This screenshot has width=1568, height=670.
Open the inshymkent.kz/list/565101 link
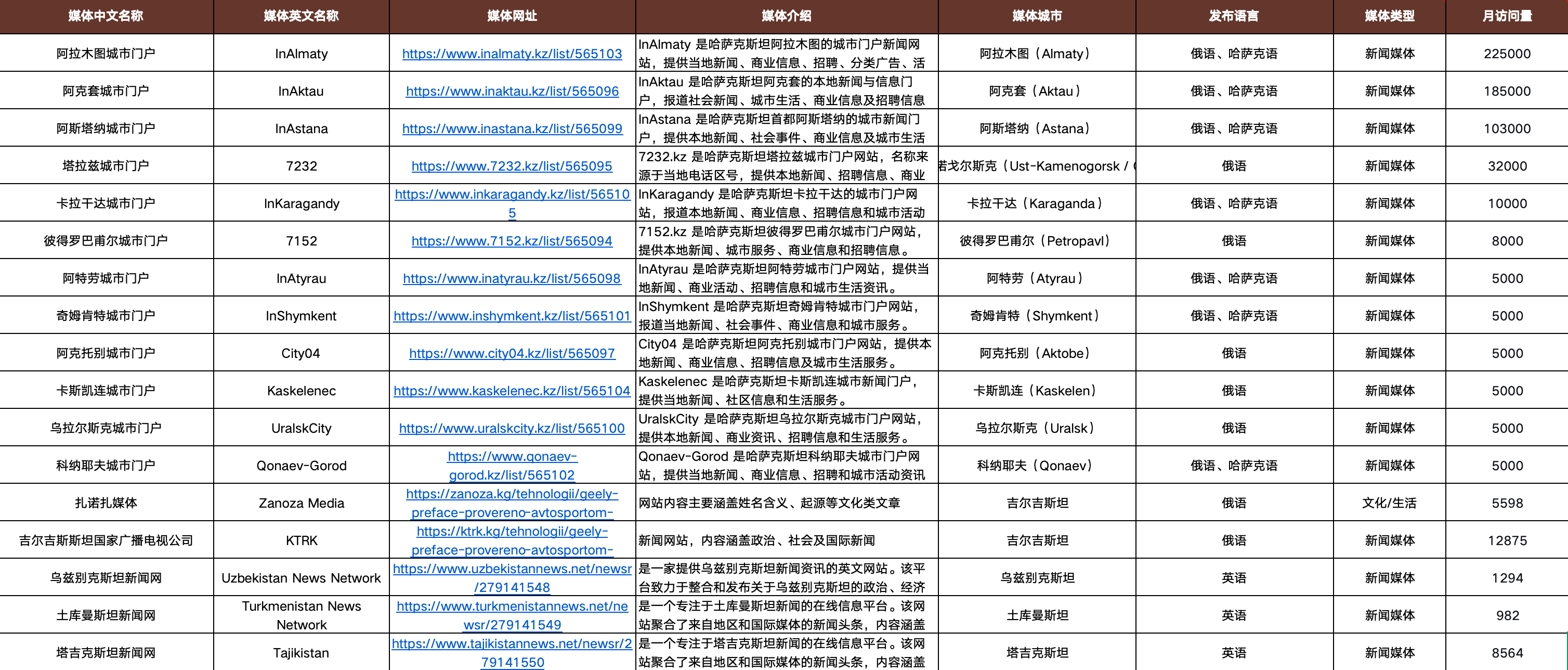(x=512, y=316)
